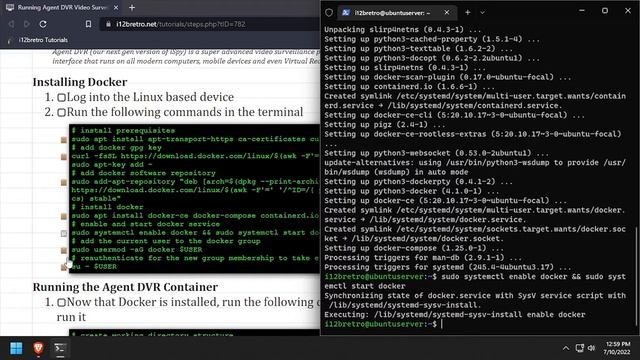Viewport: 640px width, 360px height.
Task: Open the Windows Start menu
Action: [x=16, y=348]
